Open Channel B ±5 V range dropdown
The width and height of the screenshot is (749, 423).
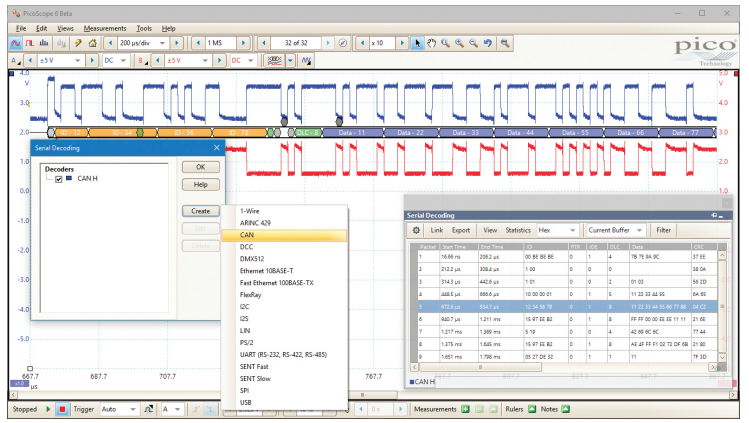205,61
